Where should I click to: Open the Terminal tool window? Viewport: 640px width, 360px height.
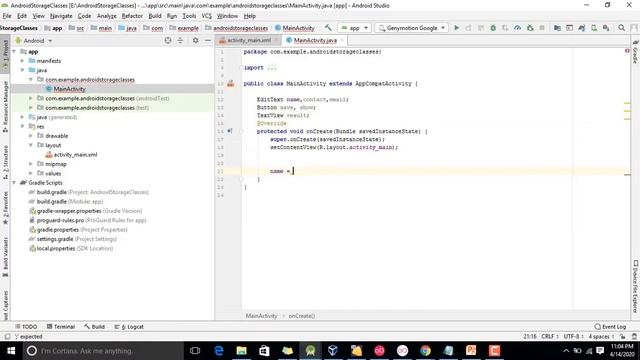[x=61, y=327]
